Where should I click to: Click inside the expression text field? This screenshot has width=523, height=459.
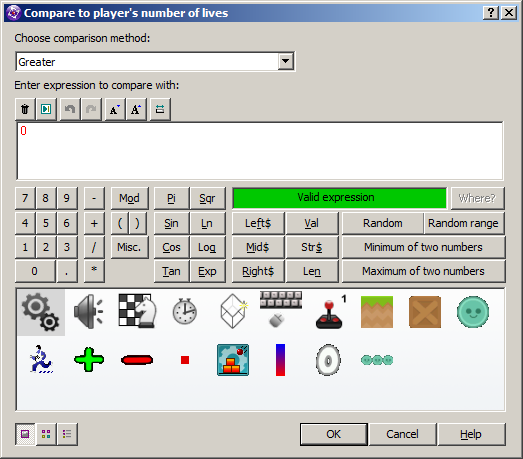click(260, 151)
